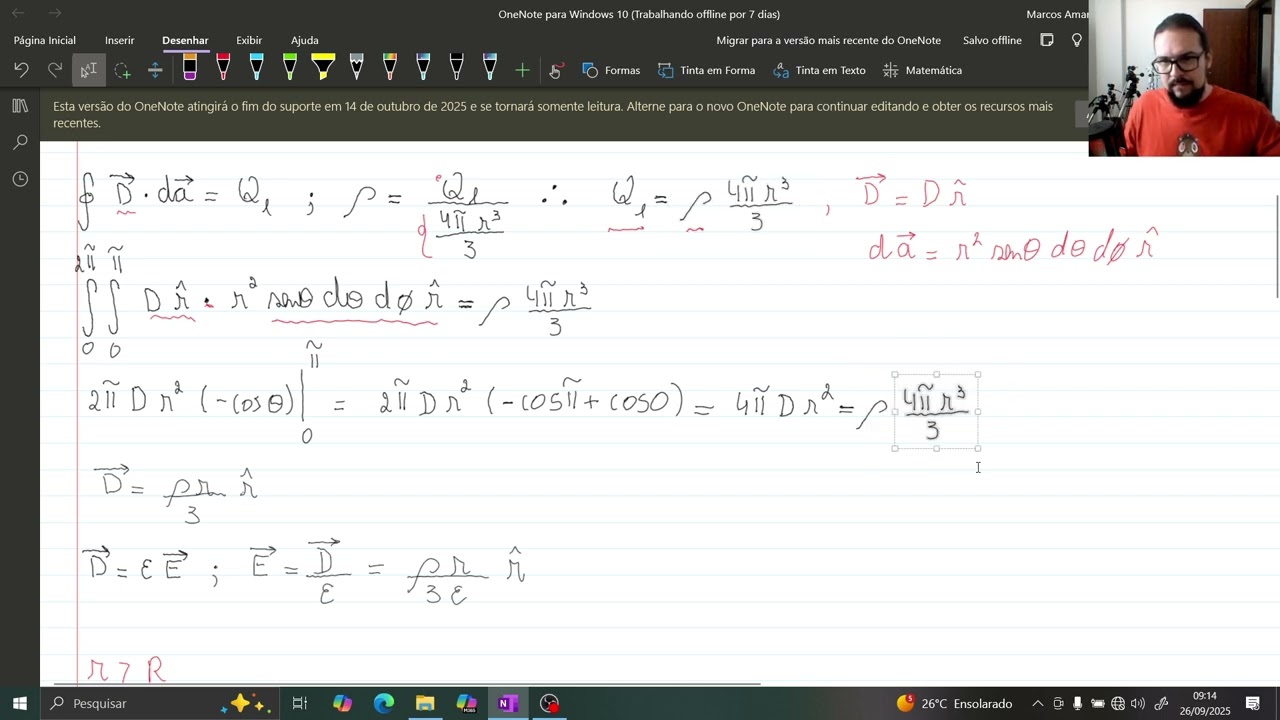Screen dimensions: 1280x720
Task: Launch Copilot from the taskbar
Action: (342, 703)
